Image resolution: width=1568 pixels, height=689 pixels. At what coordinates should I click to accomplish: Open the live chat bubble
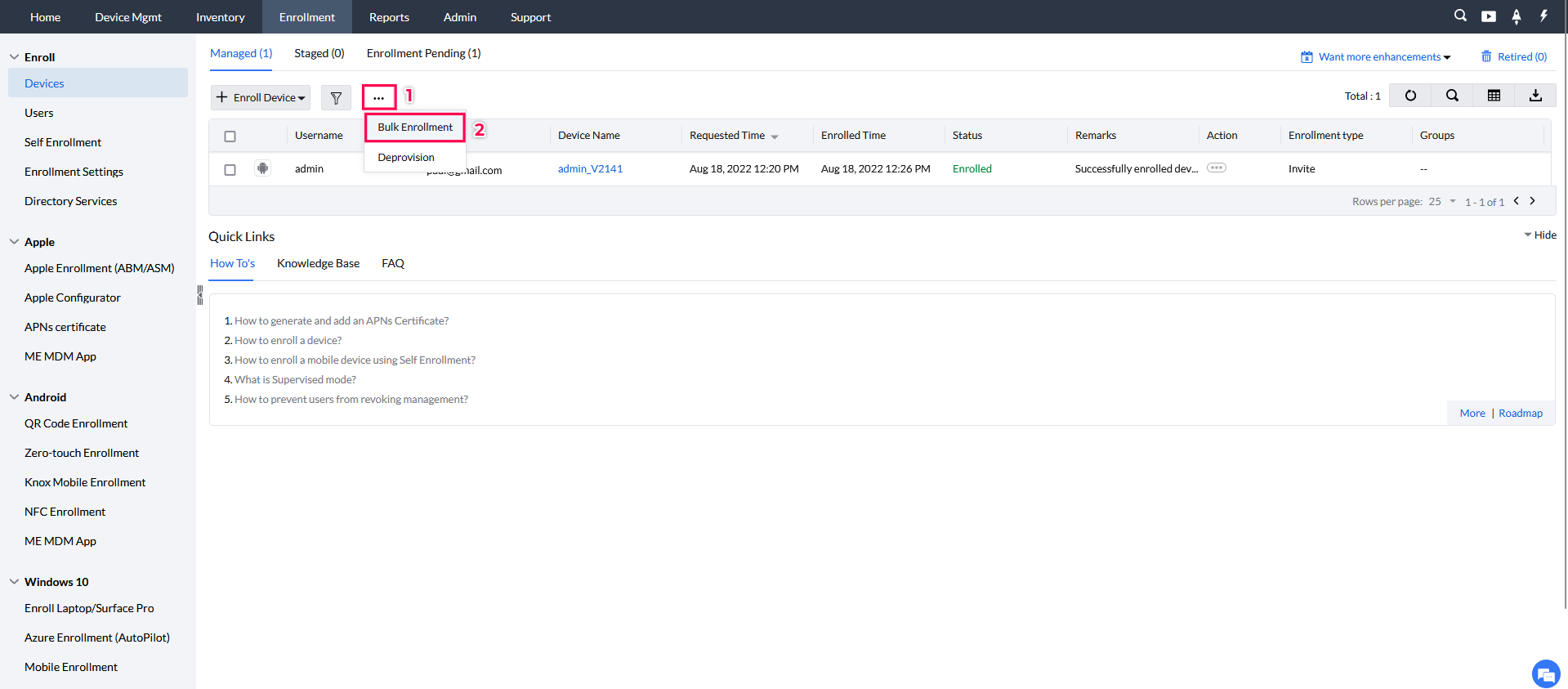point(1545,674)
